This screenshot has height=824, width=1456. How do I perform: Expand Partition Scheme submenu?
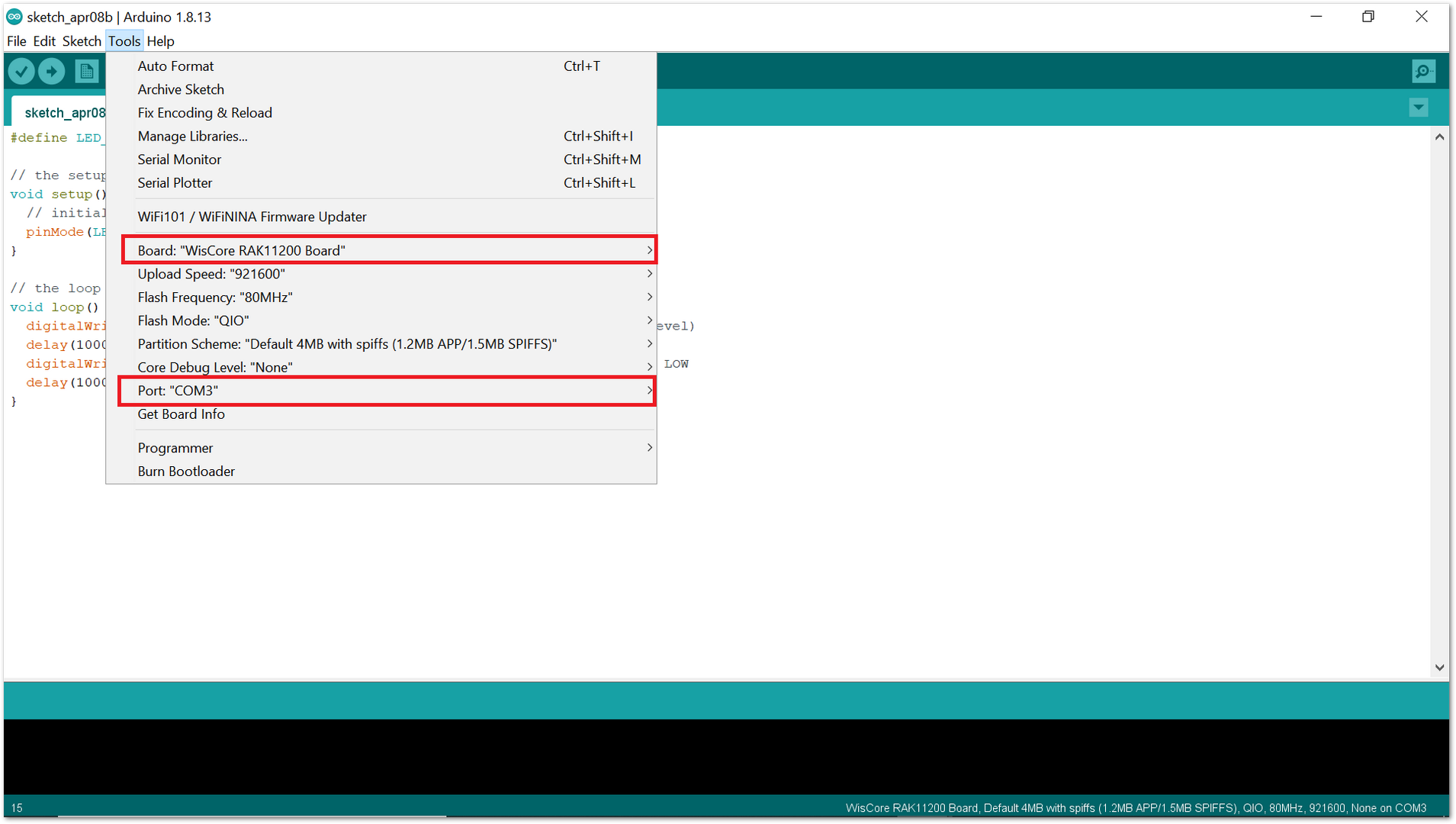click(381, 344)
